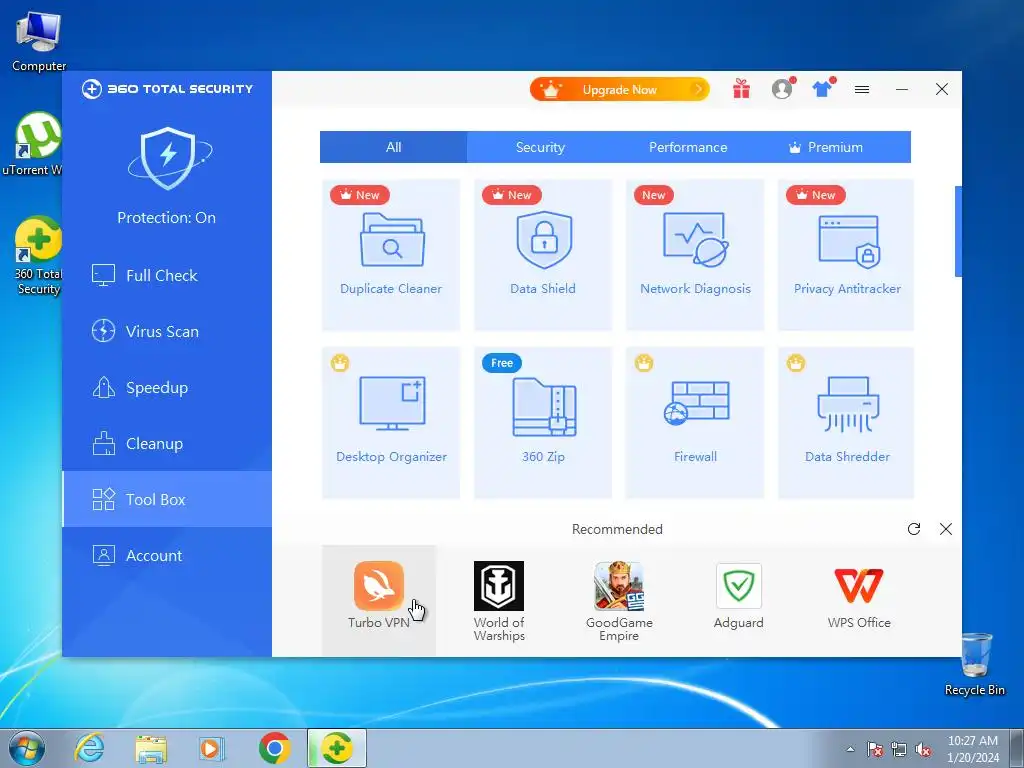Open the Computer desktop icon

point(39,42)
